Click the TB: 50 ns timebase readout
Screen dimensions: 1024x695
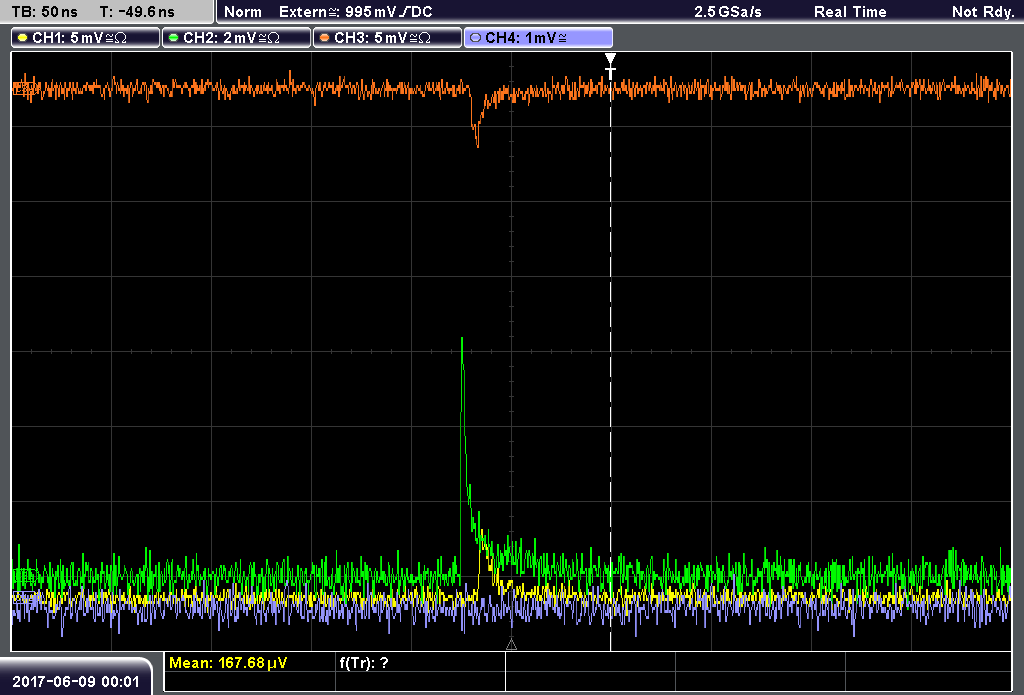44,12
